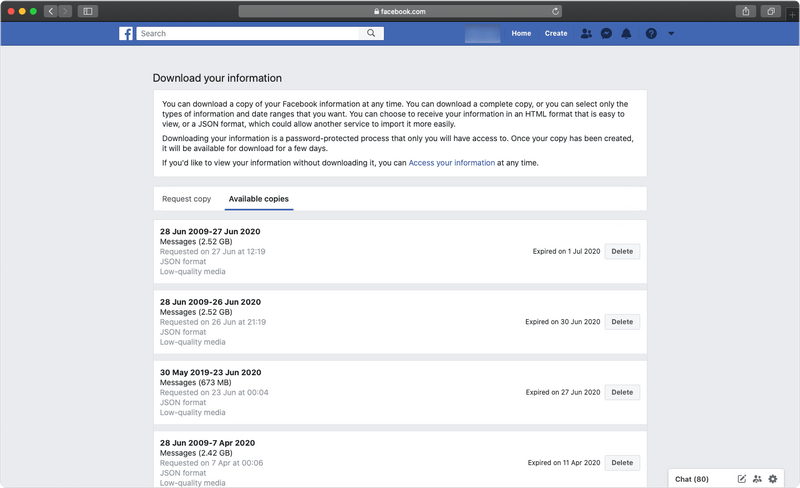Click the Download your information heading
The width and height of the screenshot is (800, 488).
pos(217,78)
